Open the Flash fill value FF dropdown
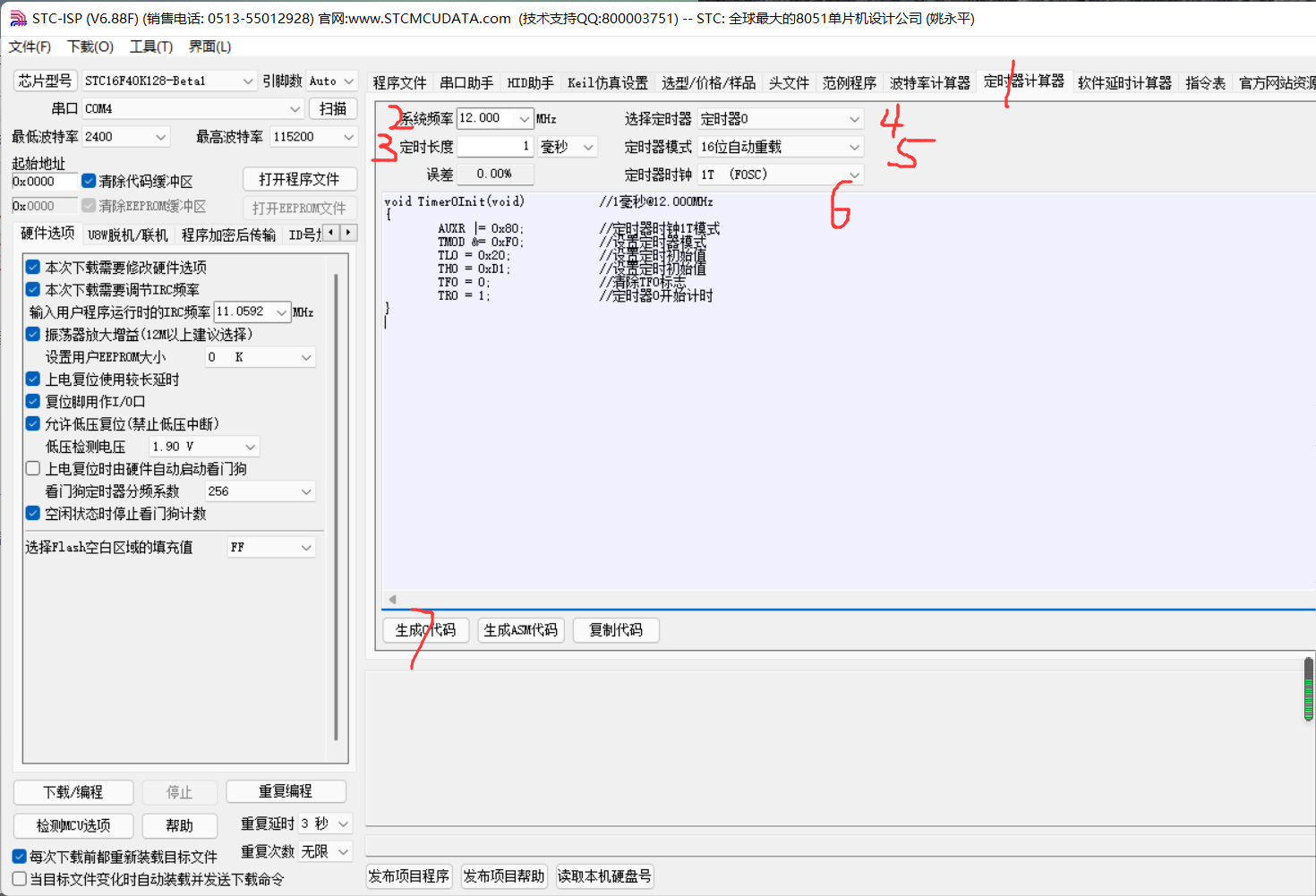The image size is (1316, 896). (x=271, y=547)
